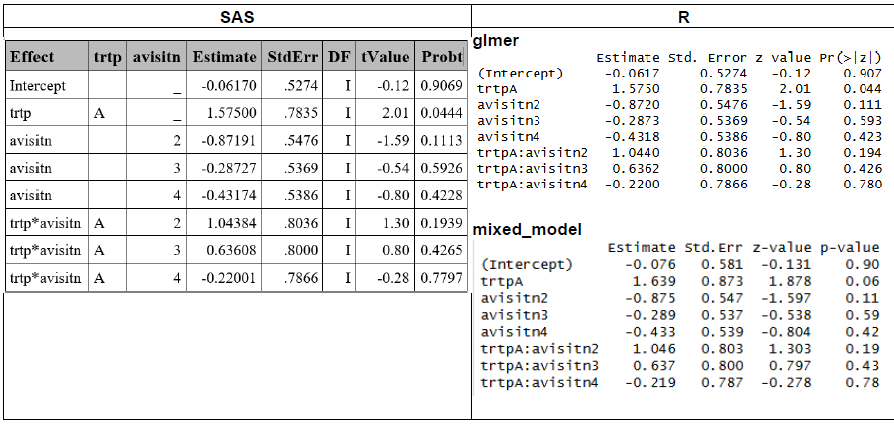Click the glmer heading
This screenshot has height=425, width=894.
[x=496, y=41]
